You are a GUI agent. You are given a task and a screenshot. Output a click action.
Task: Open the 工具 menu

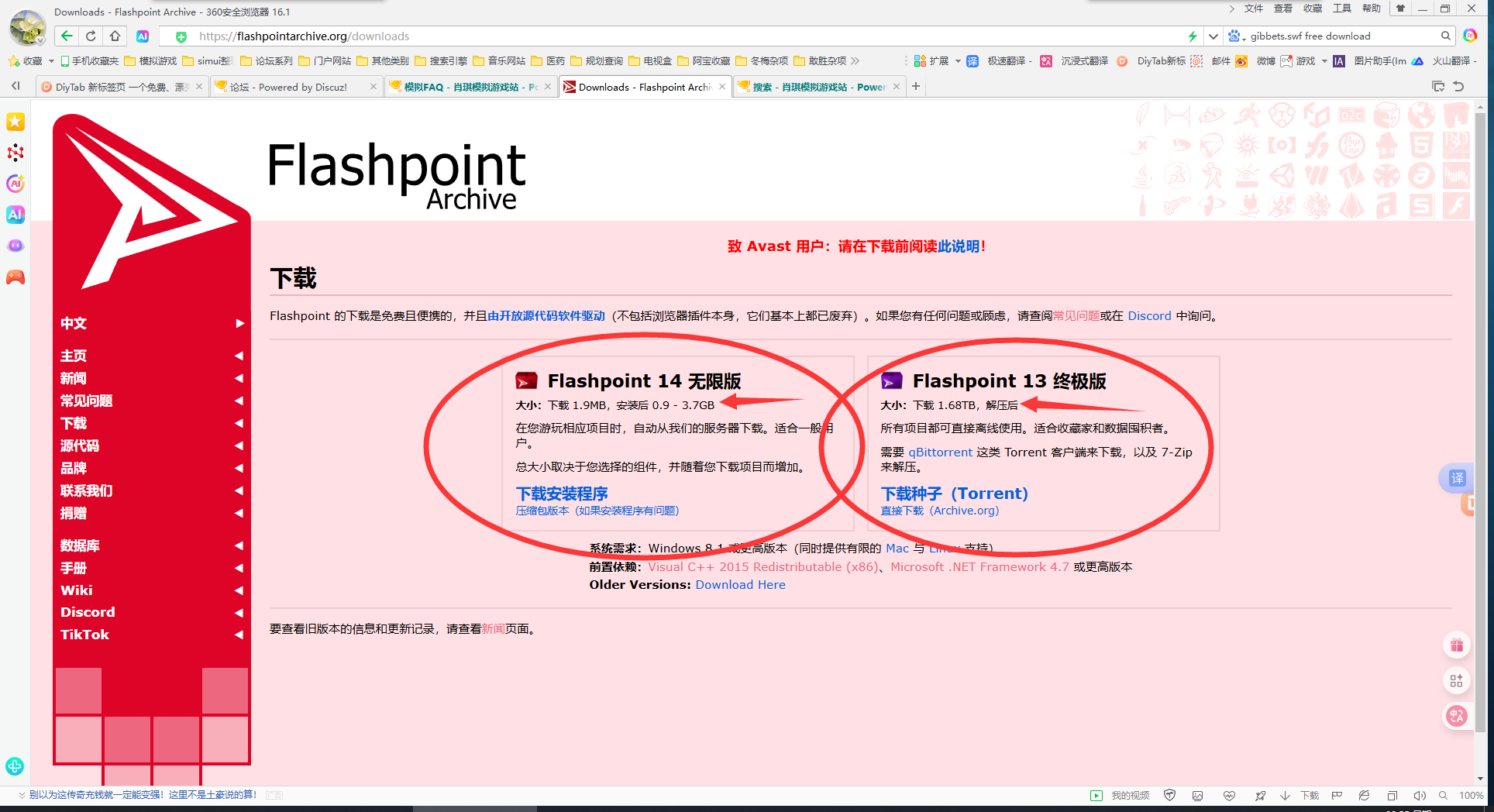pos(1342,9)
